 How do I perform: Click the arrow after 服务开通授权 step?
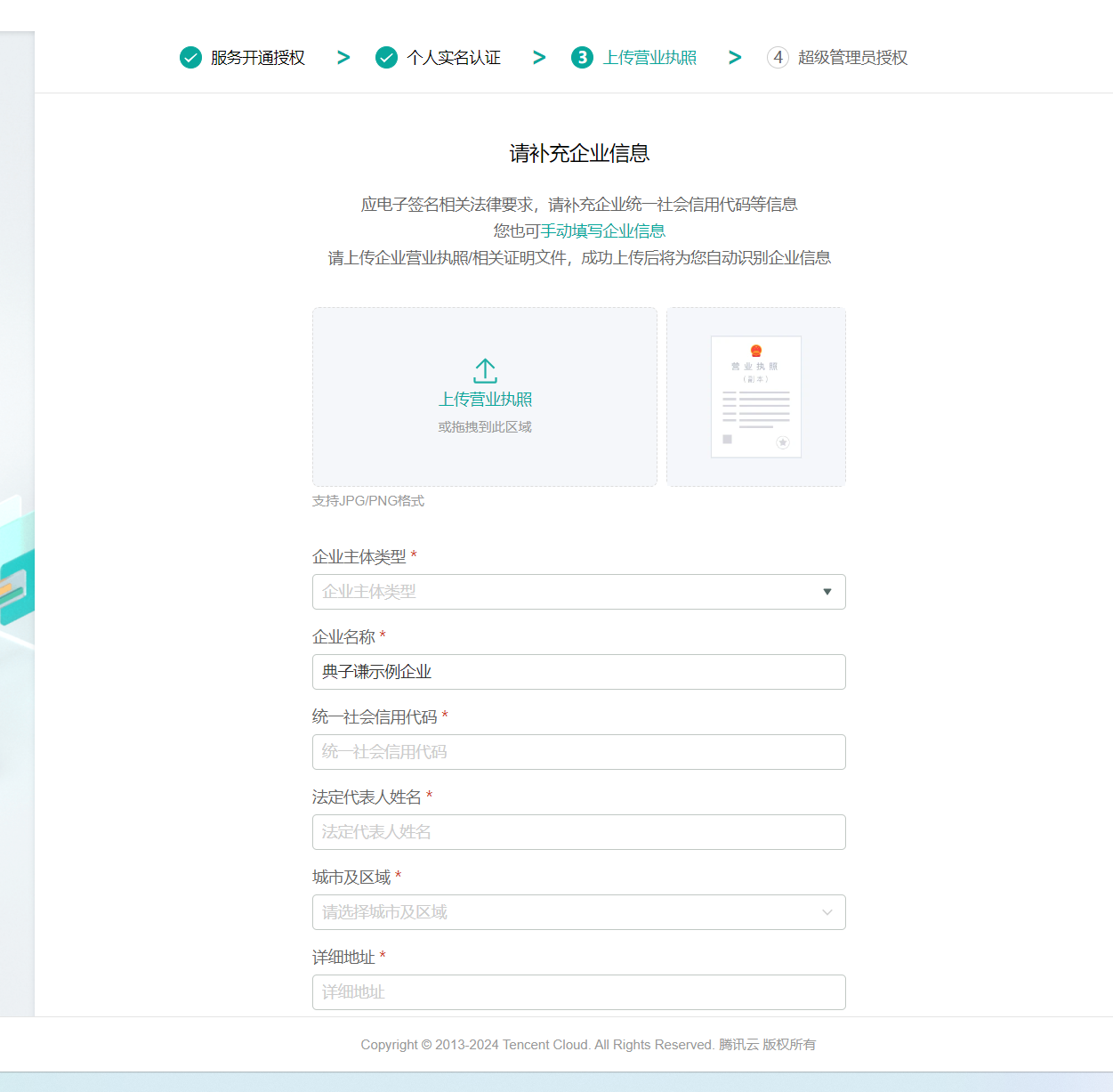(343, 58)
